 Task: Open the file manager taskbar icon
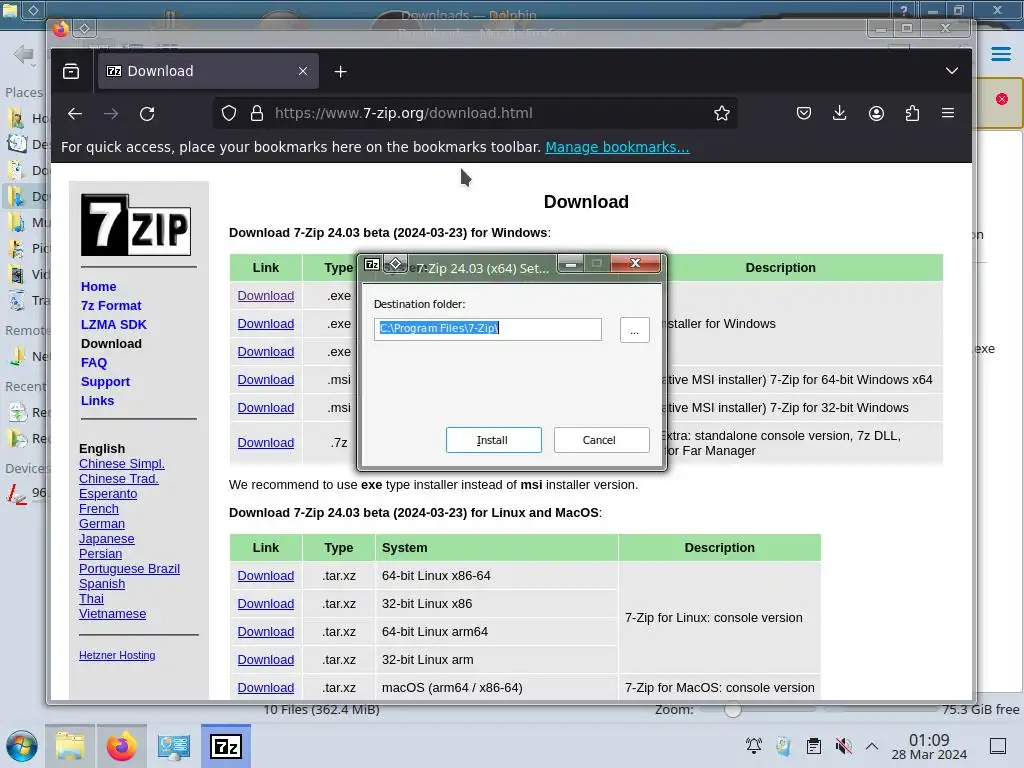[70, 746]
